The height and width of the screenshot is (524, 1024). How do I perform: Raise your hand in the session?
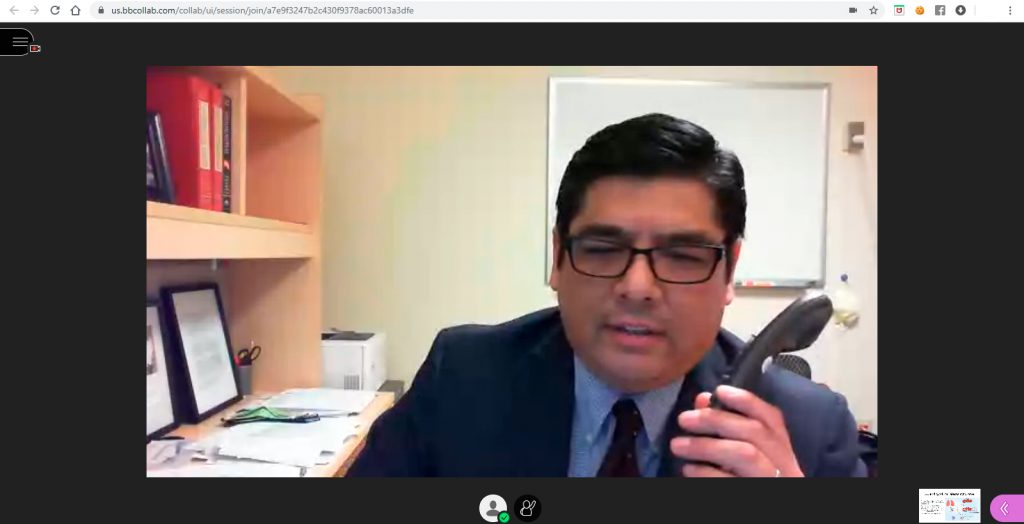[527, 508]
